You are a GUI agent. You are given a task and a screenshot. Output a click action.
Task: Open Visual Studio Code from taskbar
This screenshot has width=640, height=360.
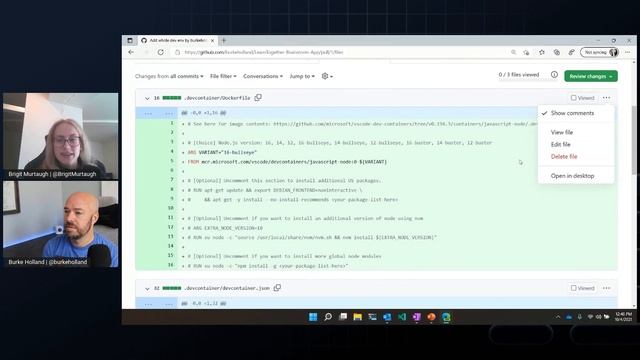[x=402, y=317]
